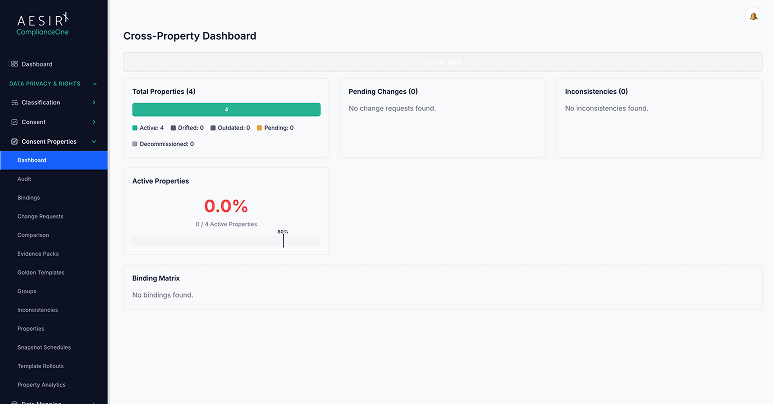Expand the Consent submenu chevron
Screen dimensions: 774x404
coord(94,122)
